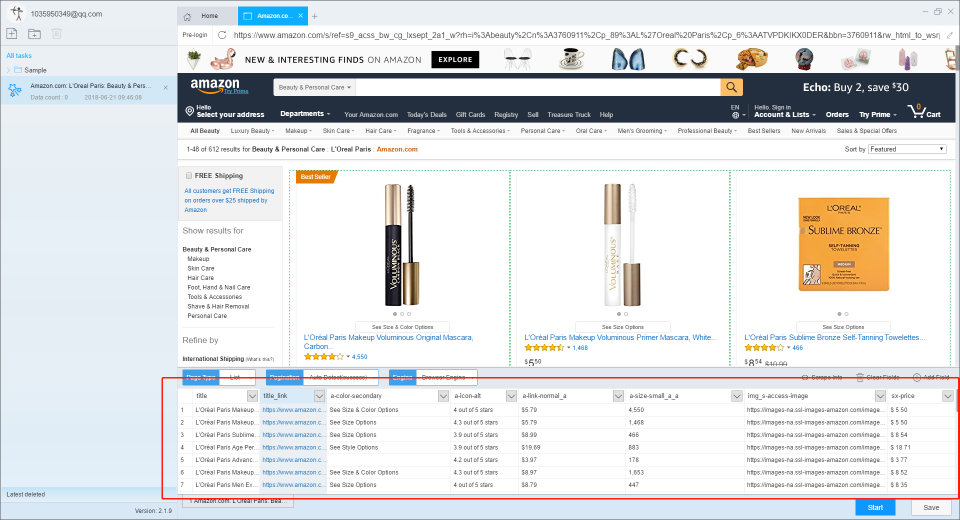
Task: Click the location pin address icon
Action: click(190, 111)
